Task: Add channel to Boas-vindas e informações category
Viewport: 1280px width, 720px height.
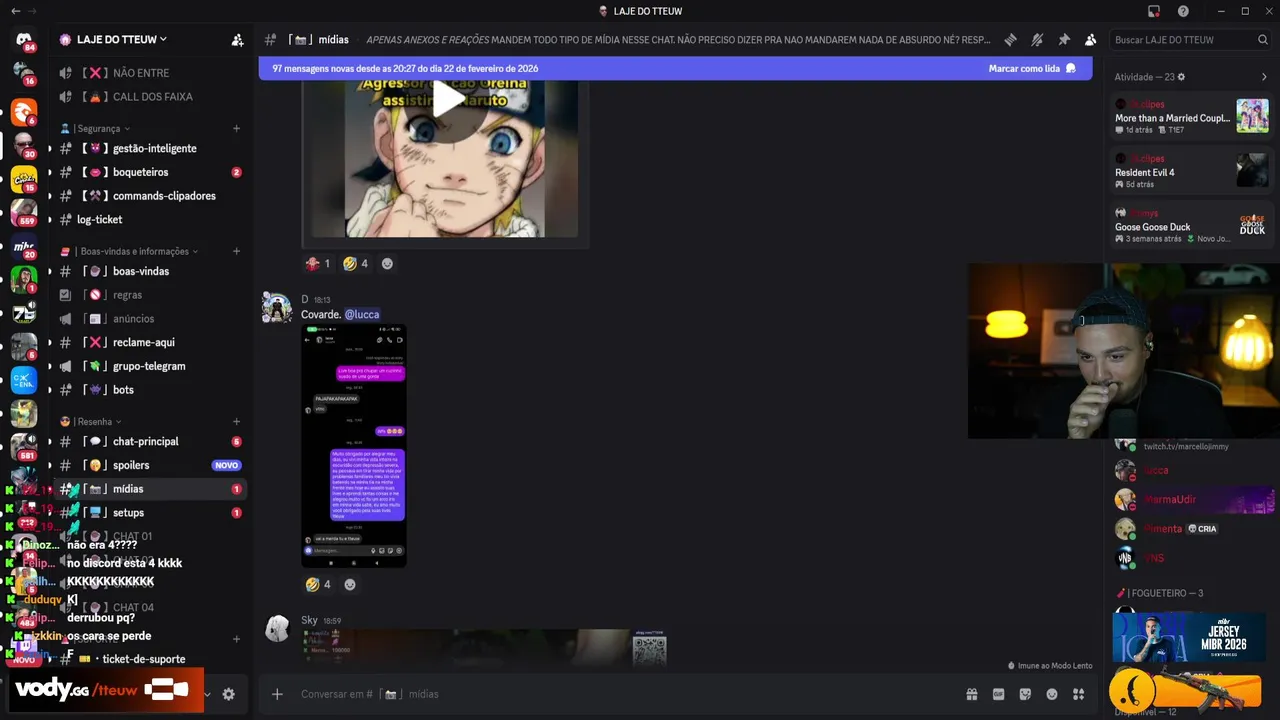Action: (x=237, y=251)
